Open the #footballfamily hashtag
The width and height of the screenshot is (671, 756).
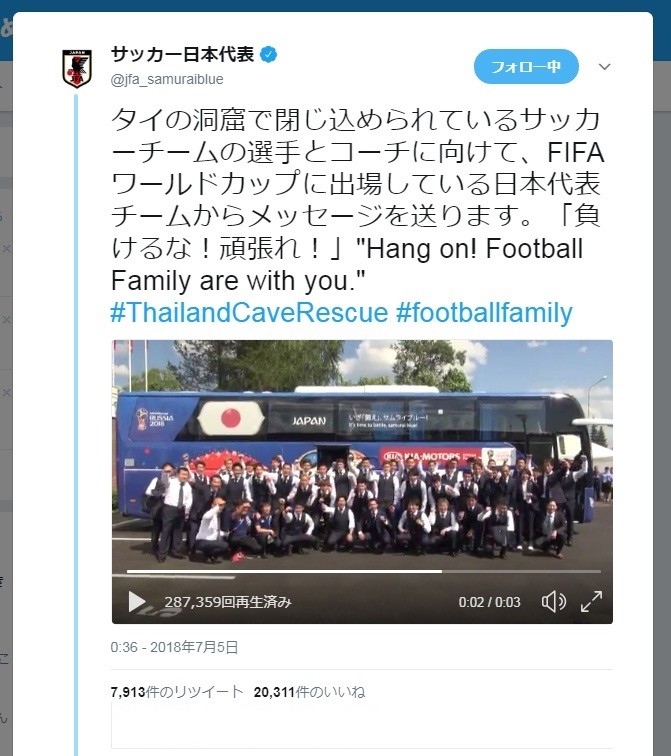484,312
